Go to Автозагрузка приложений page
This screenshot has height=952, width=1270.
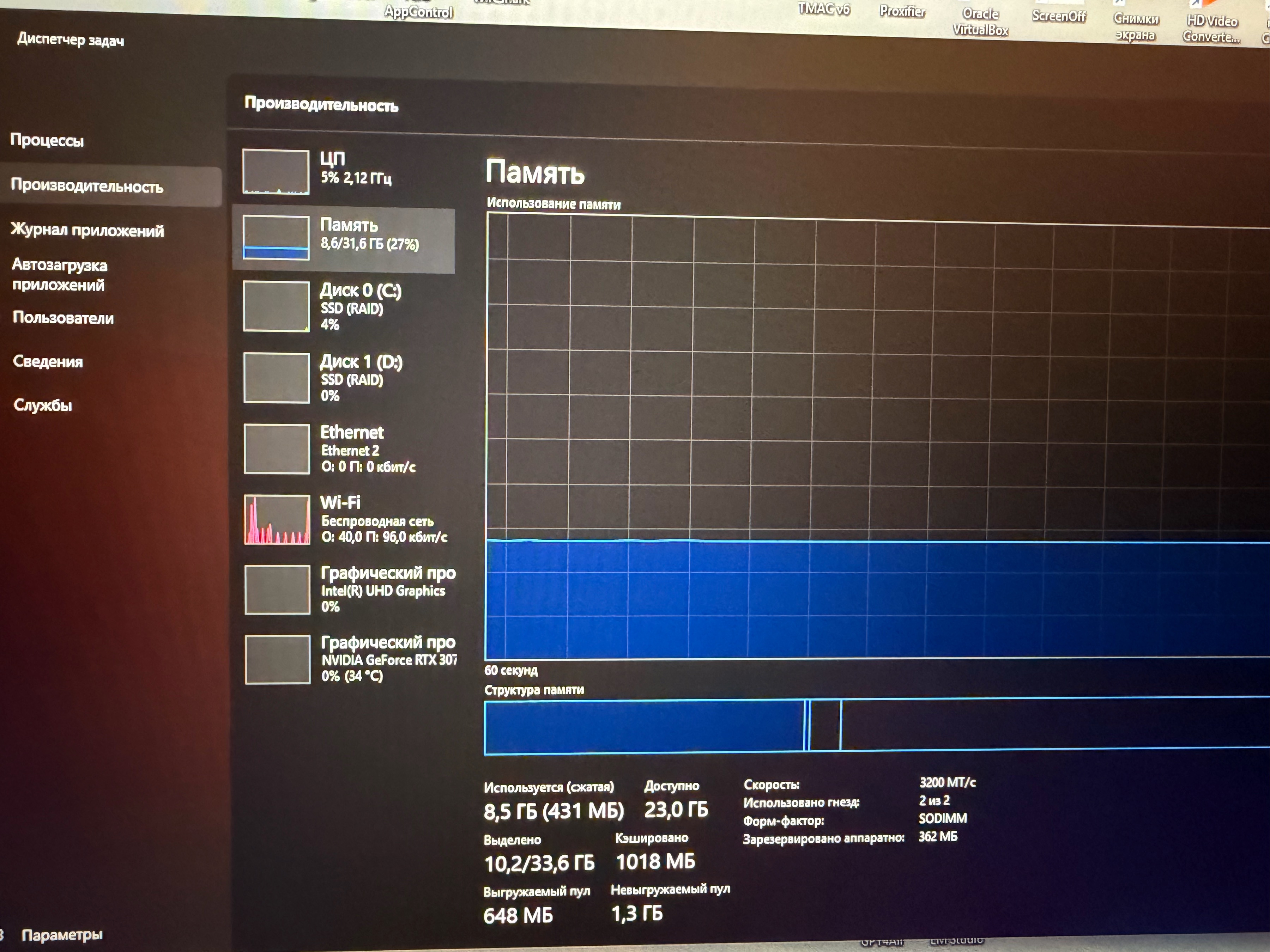coord(60,274)
